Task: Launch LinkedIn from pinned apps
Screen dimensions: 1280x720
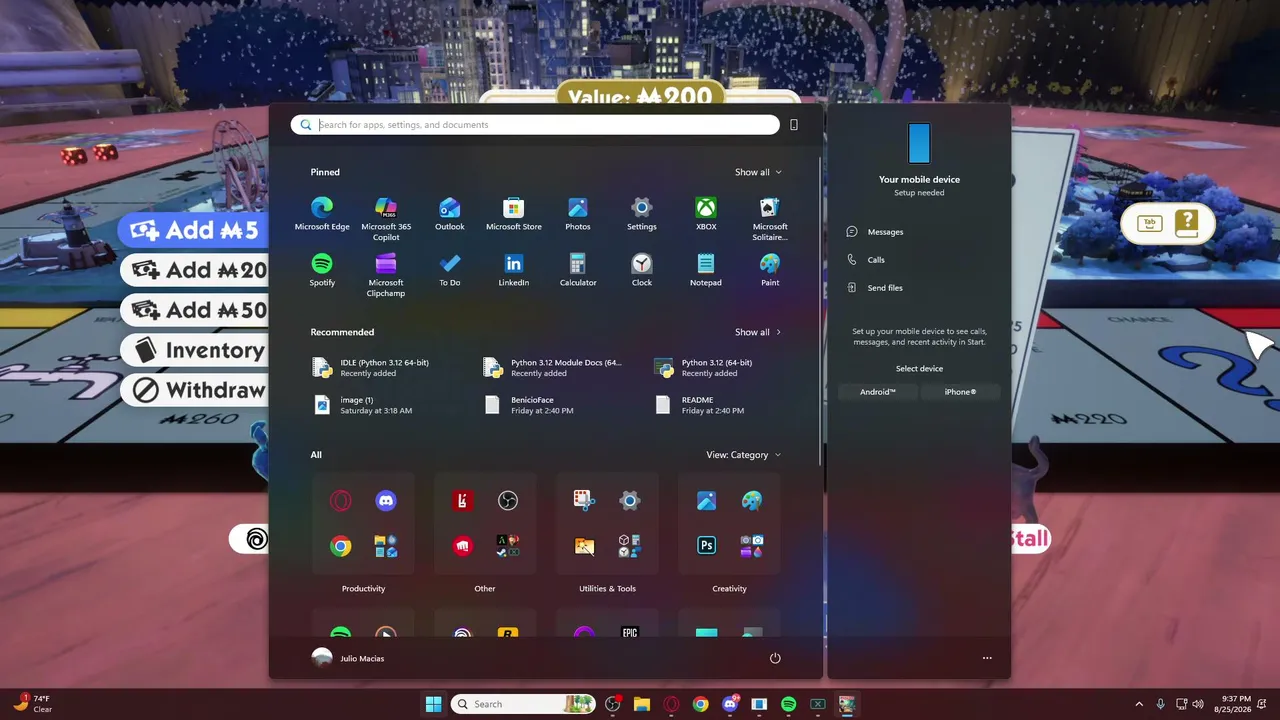Action: [514, 269]
